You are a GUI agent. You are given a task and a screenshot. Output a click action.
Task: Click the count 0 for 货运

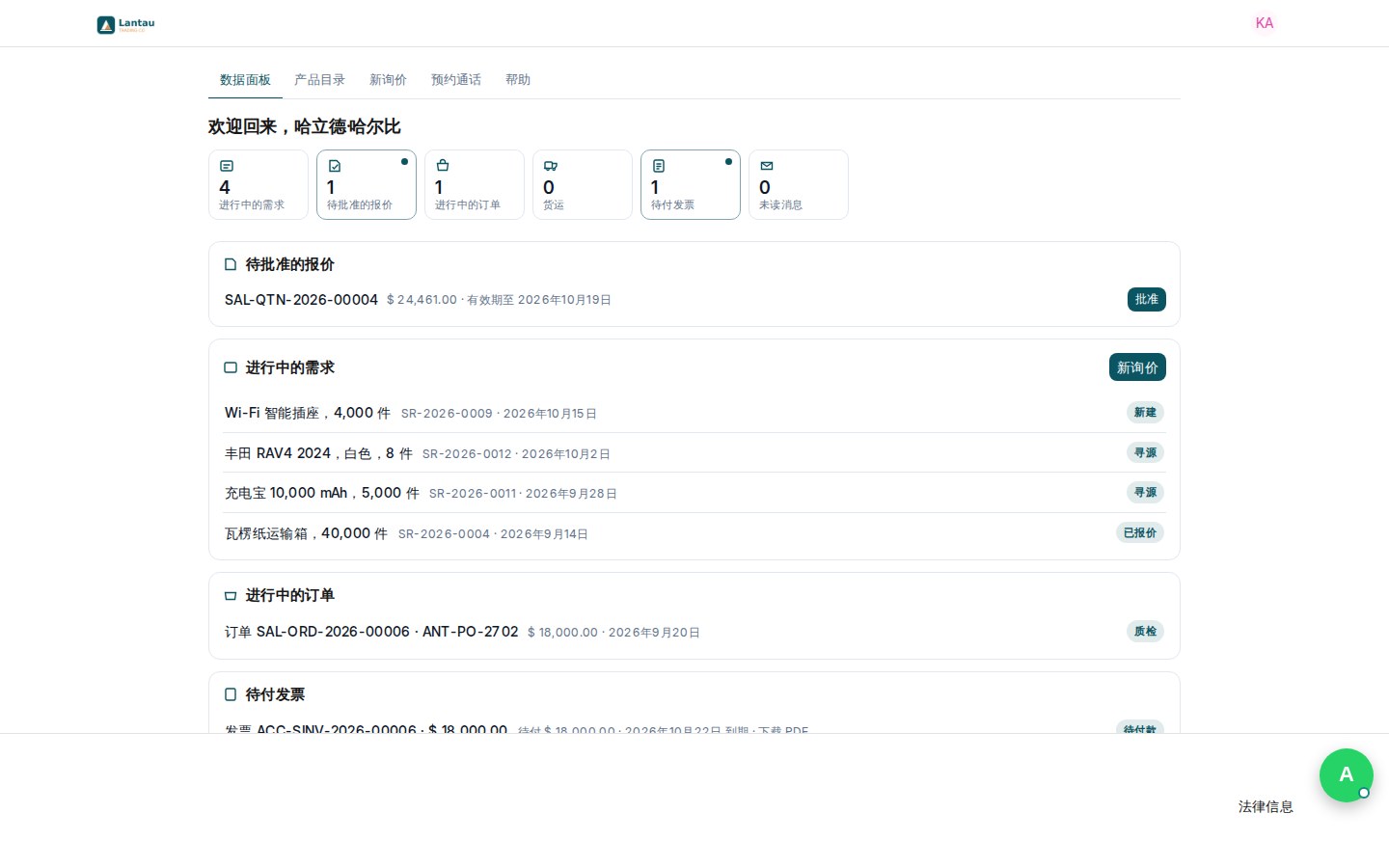point(549,187)
